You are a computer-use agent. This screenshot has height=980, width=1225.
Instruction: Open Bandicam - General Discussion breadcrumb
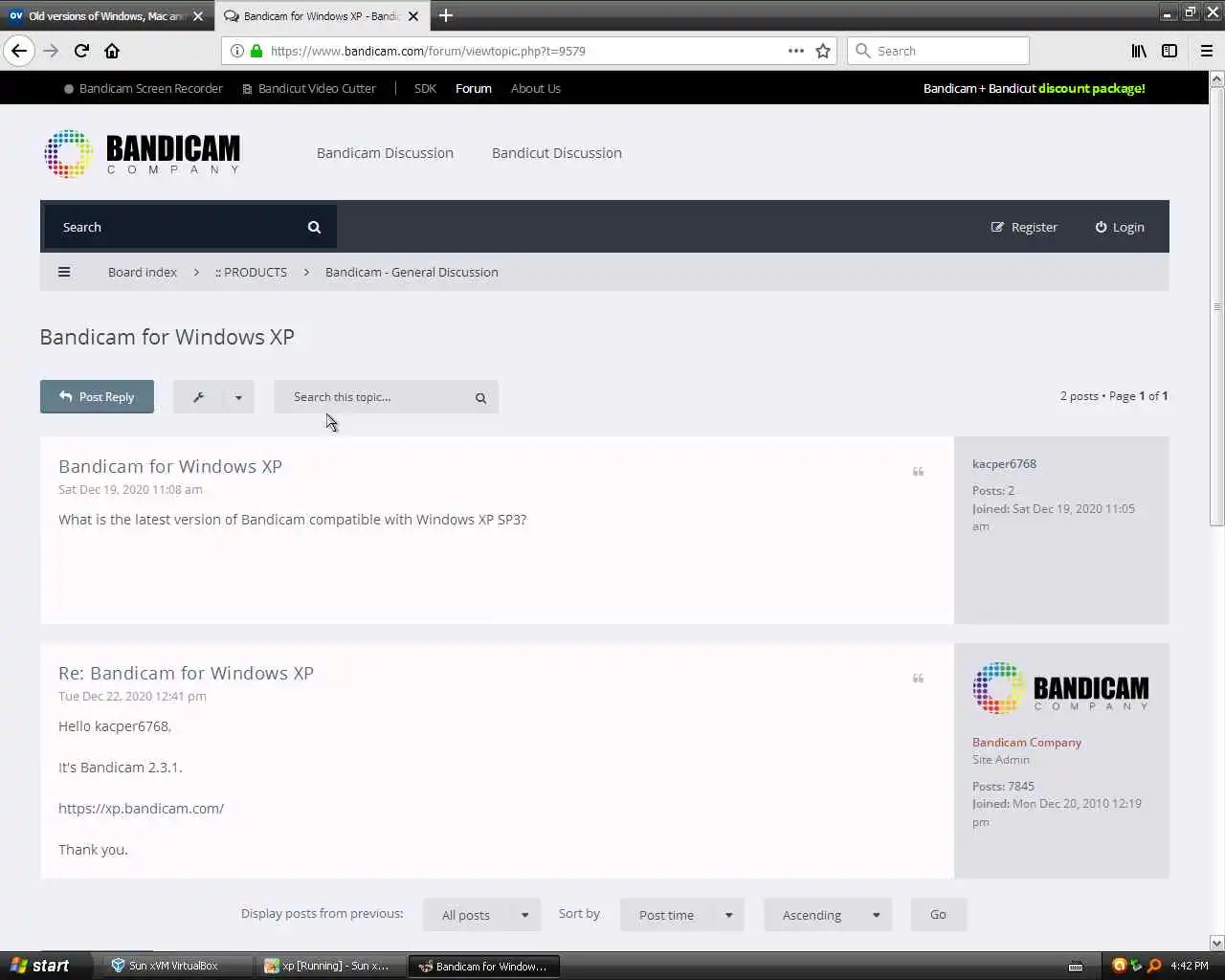click(412, 272)
